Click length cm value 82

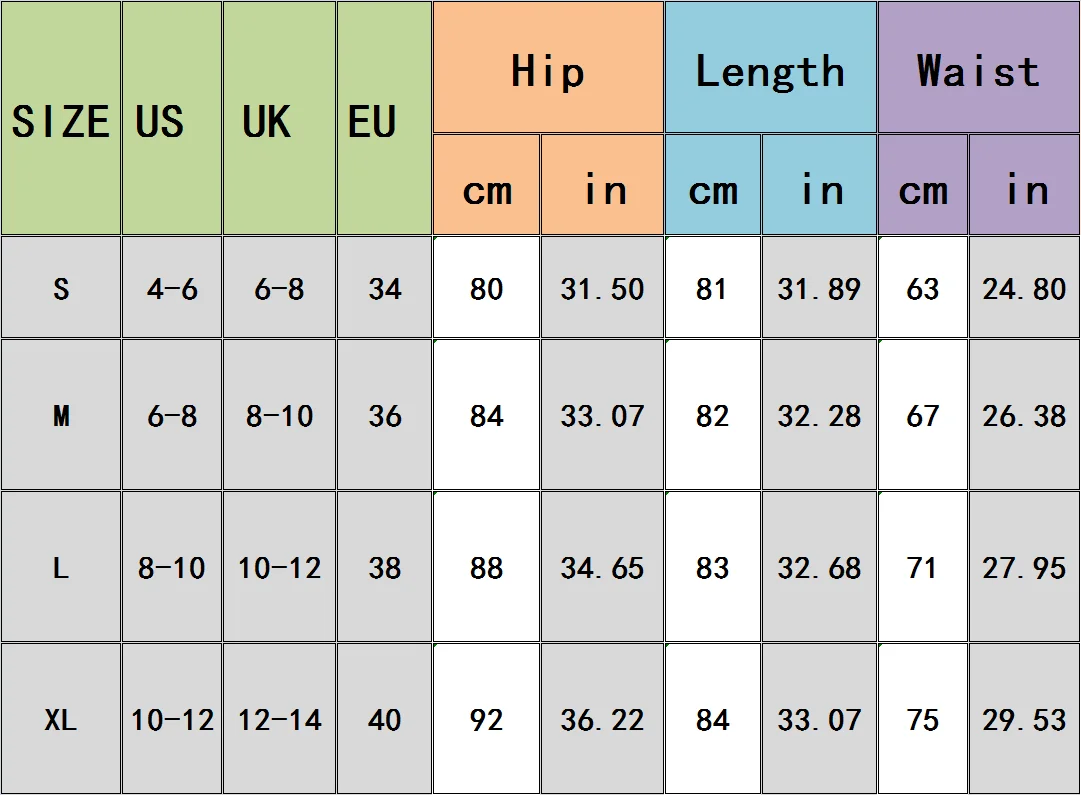tap(712, 414)
